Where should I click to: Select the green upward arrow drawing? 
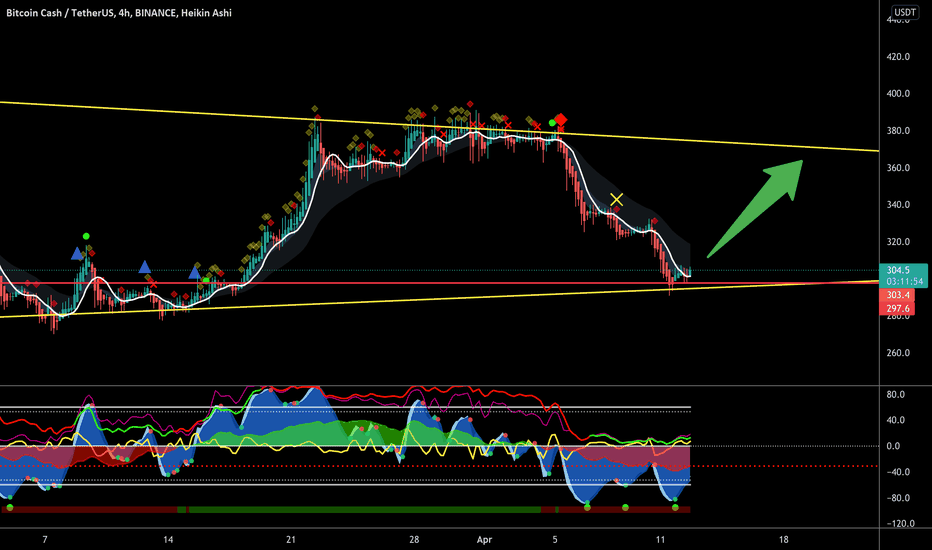click(x=755, y=208)
